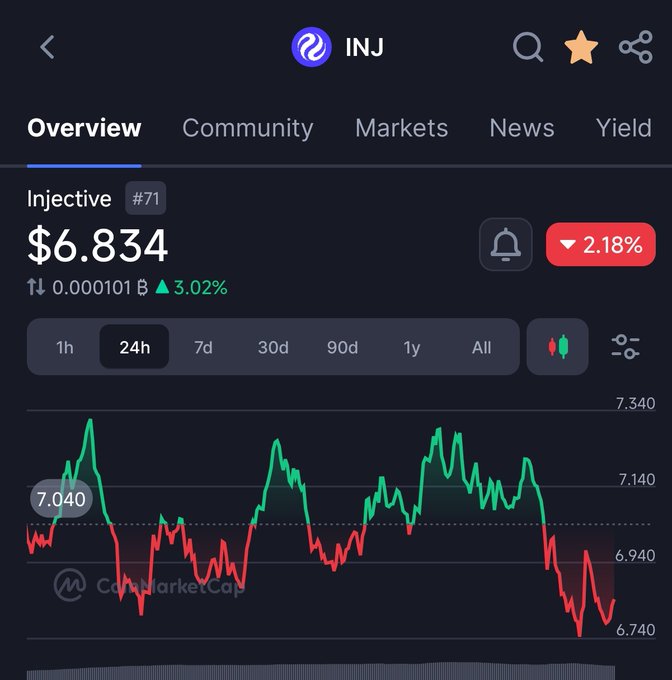Tap the volume bars below chart
672x680 pixels.
click(321, 672)
